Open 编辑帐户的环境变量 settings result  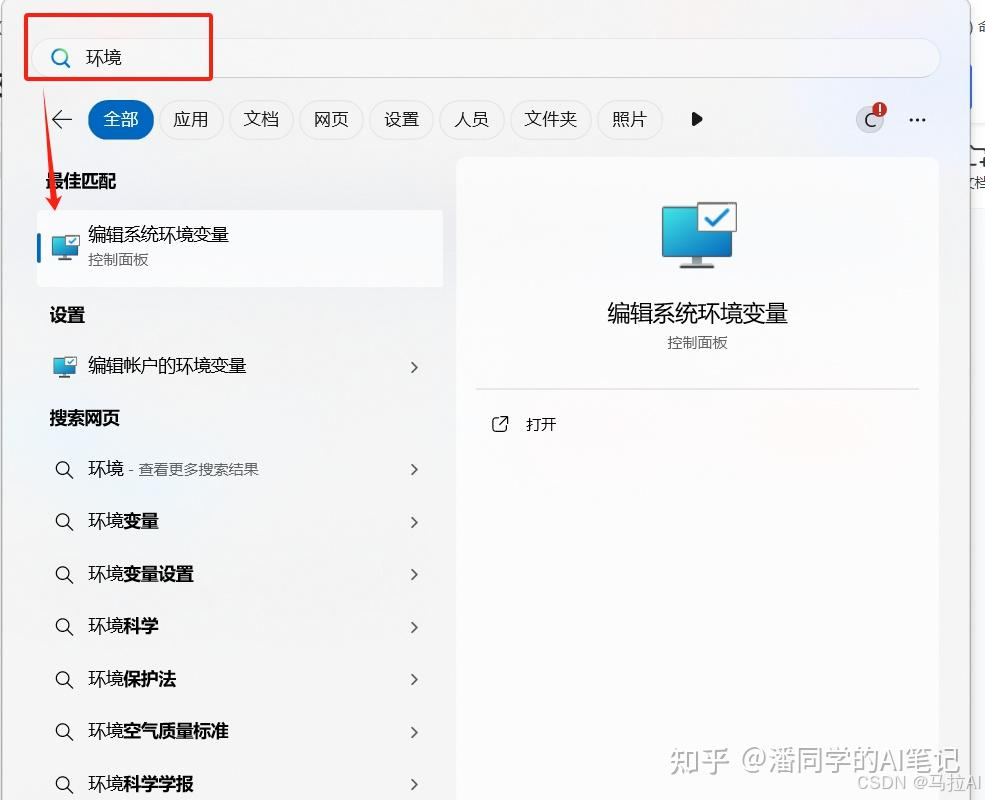(240, 366)
